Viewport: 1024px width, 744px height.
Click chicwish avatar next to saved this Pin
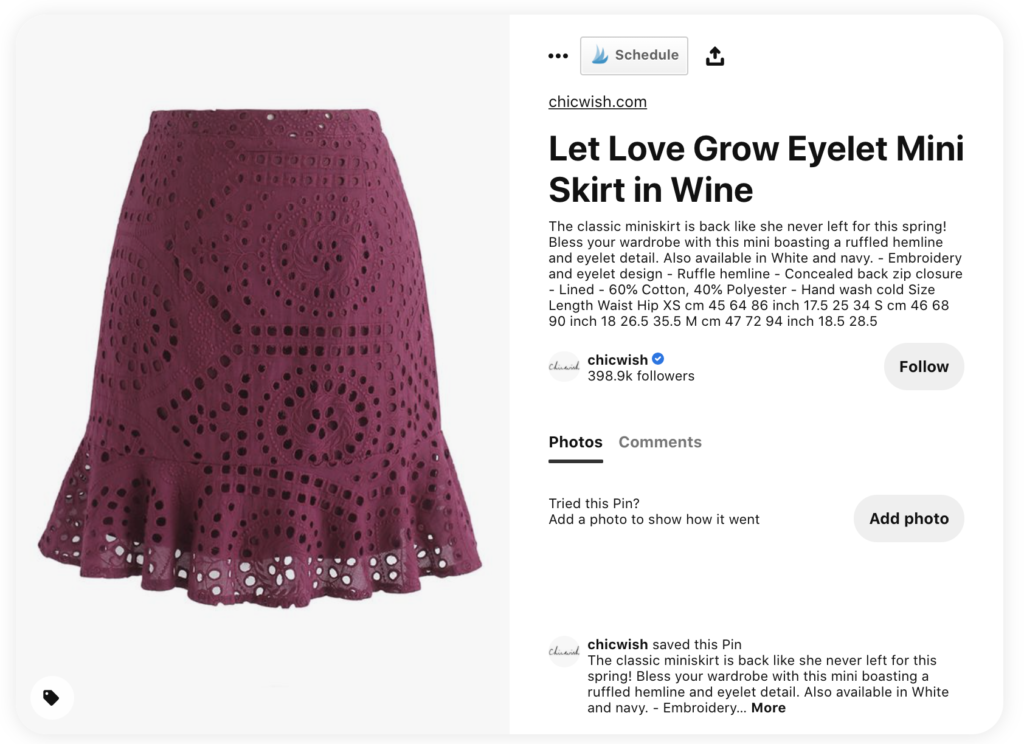[x=564, y=652]
